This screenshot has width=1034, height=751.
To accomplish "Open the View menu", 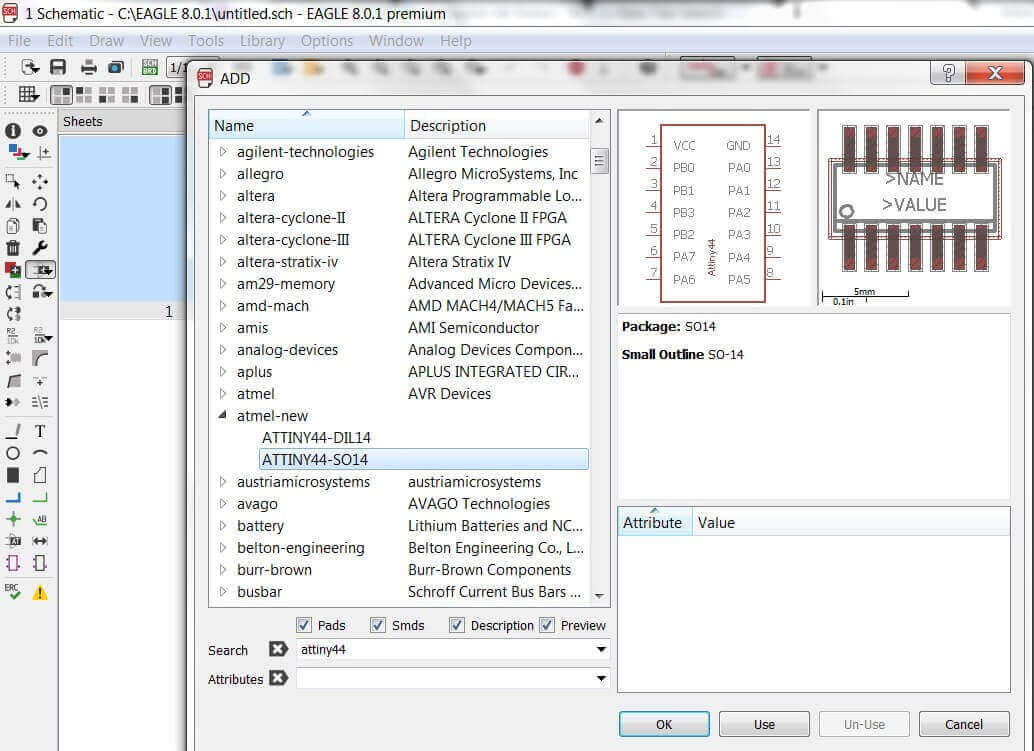I will point(156,41).
